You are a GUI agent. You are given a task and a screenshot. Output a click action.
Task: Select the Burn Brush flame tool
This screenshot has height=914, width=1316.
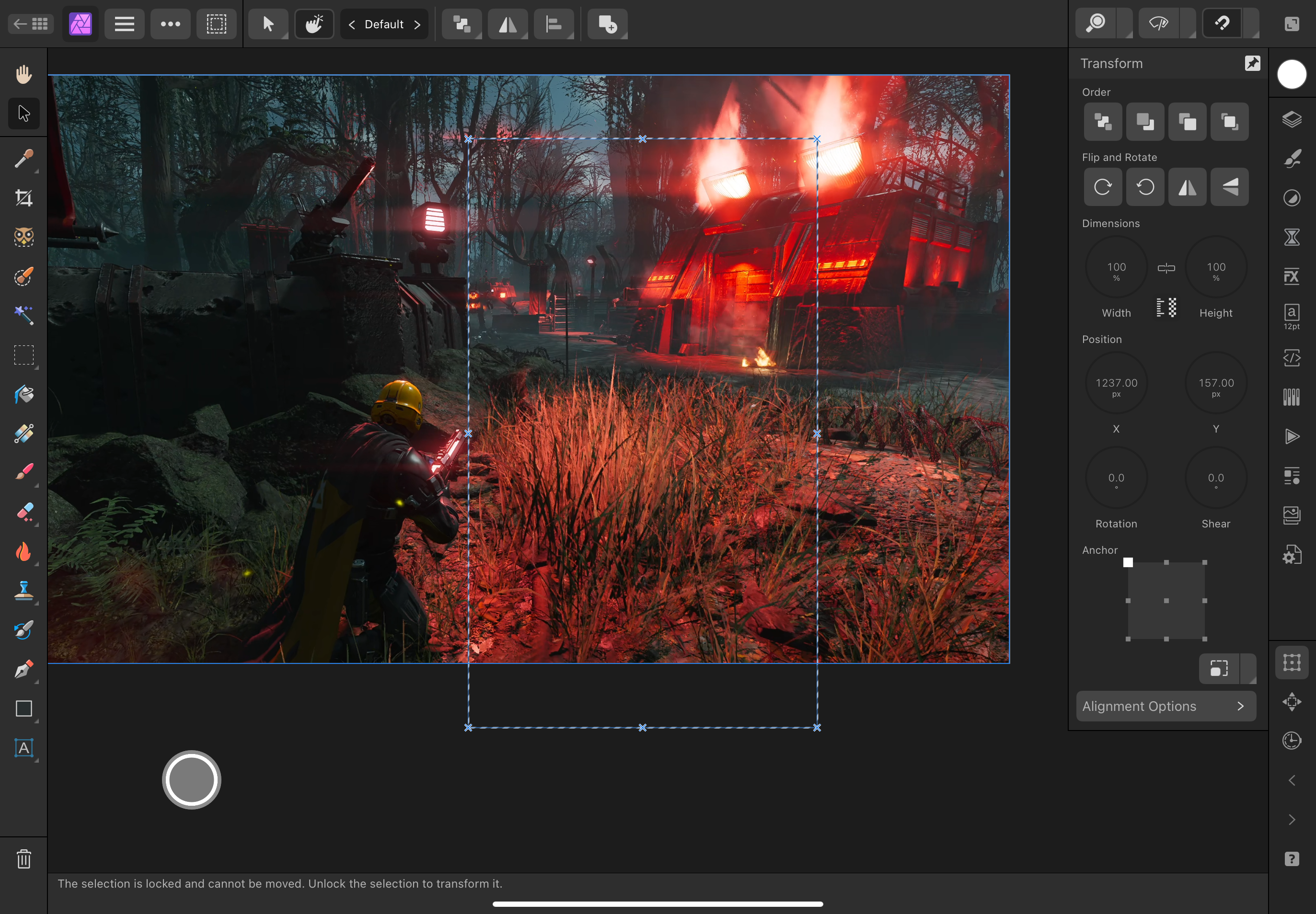pos(23,551)
